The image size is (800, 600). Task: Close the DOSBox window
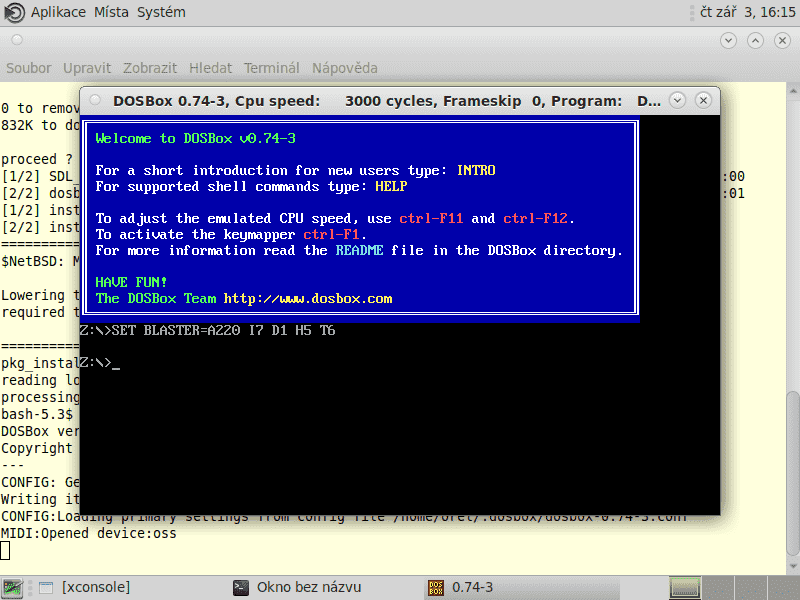(x=703, y=101)
